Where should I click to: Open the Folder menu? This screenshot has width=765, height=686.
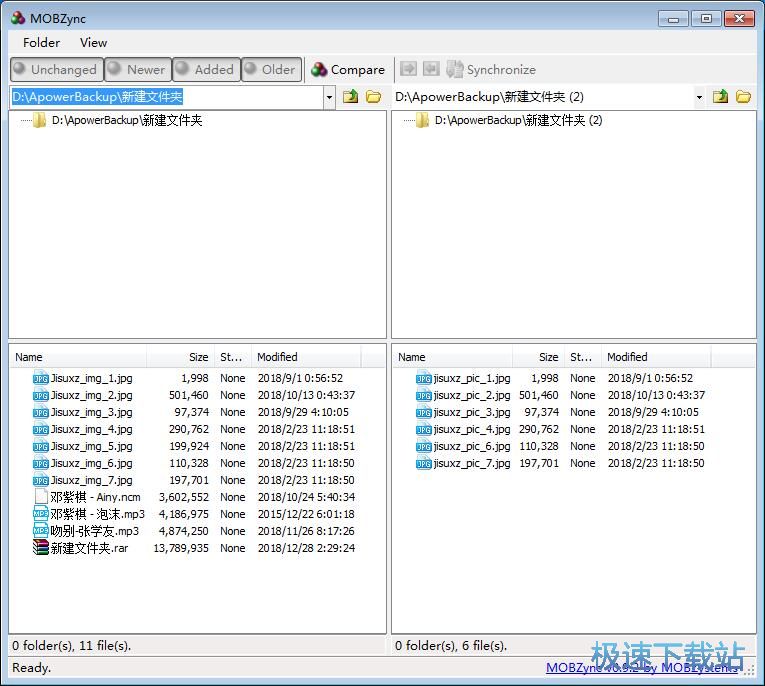coord(41,42)
